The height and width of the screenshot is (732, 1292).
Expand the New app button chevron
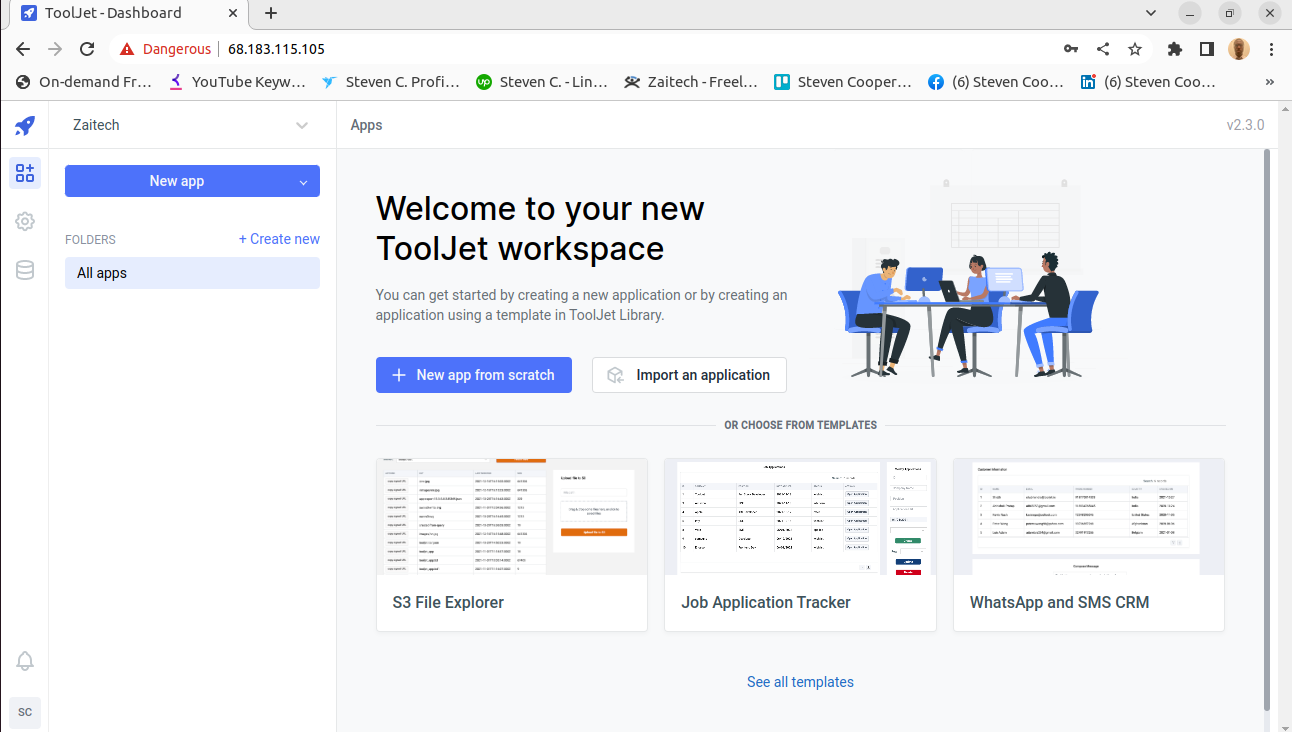tap(303, 181)
